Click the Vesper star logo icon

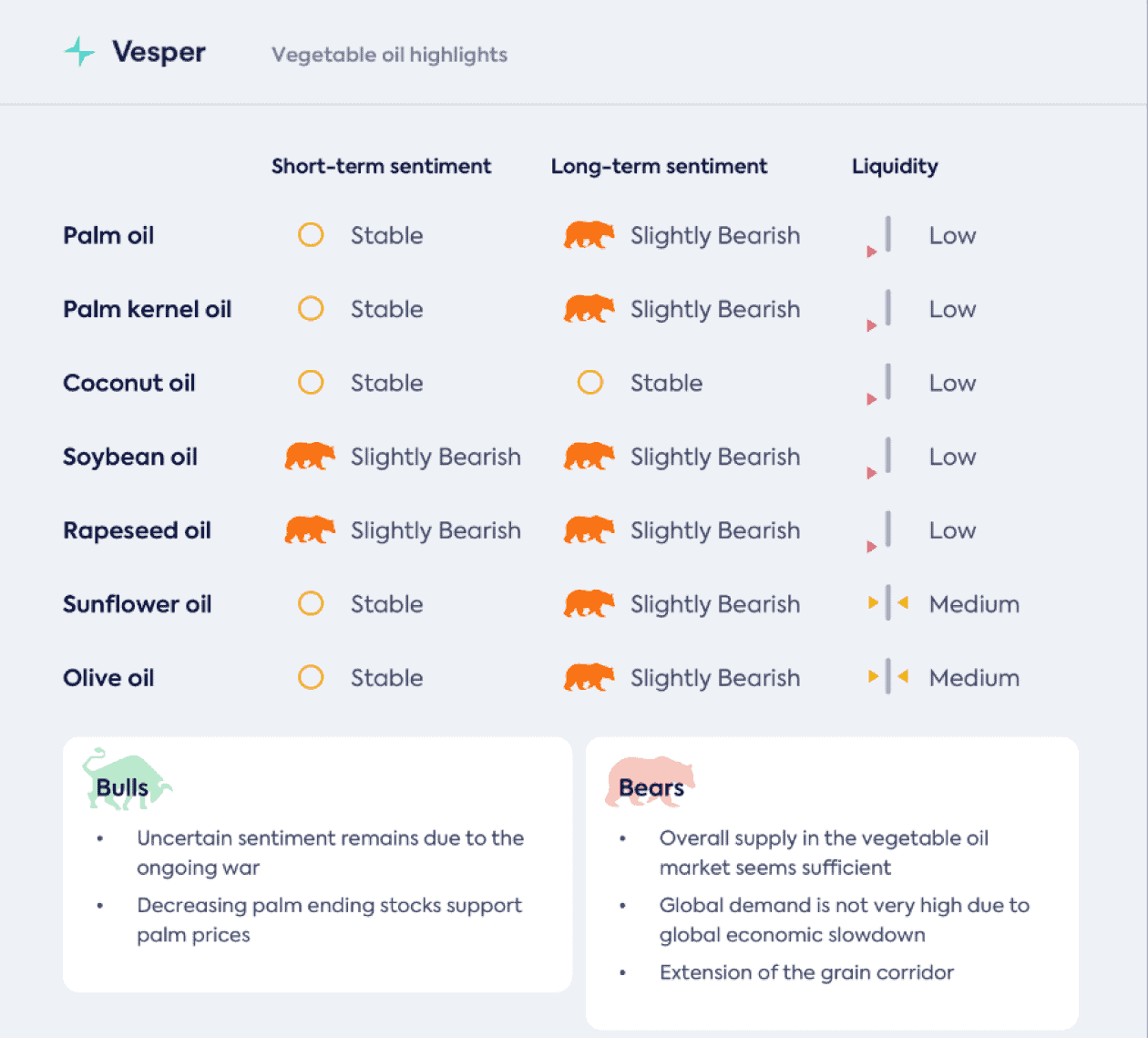click(80, 52)
